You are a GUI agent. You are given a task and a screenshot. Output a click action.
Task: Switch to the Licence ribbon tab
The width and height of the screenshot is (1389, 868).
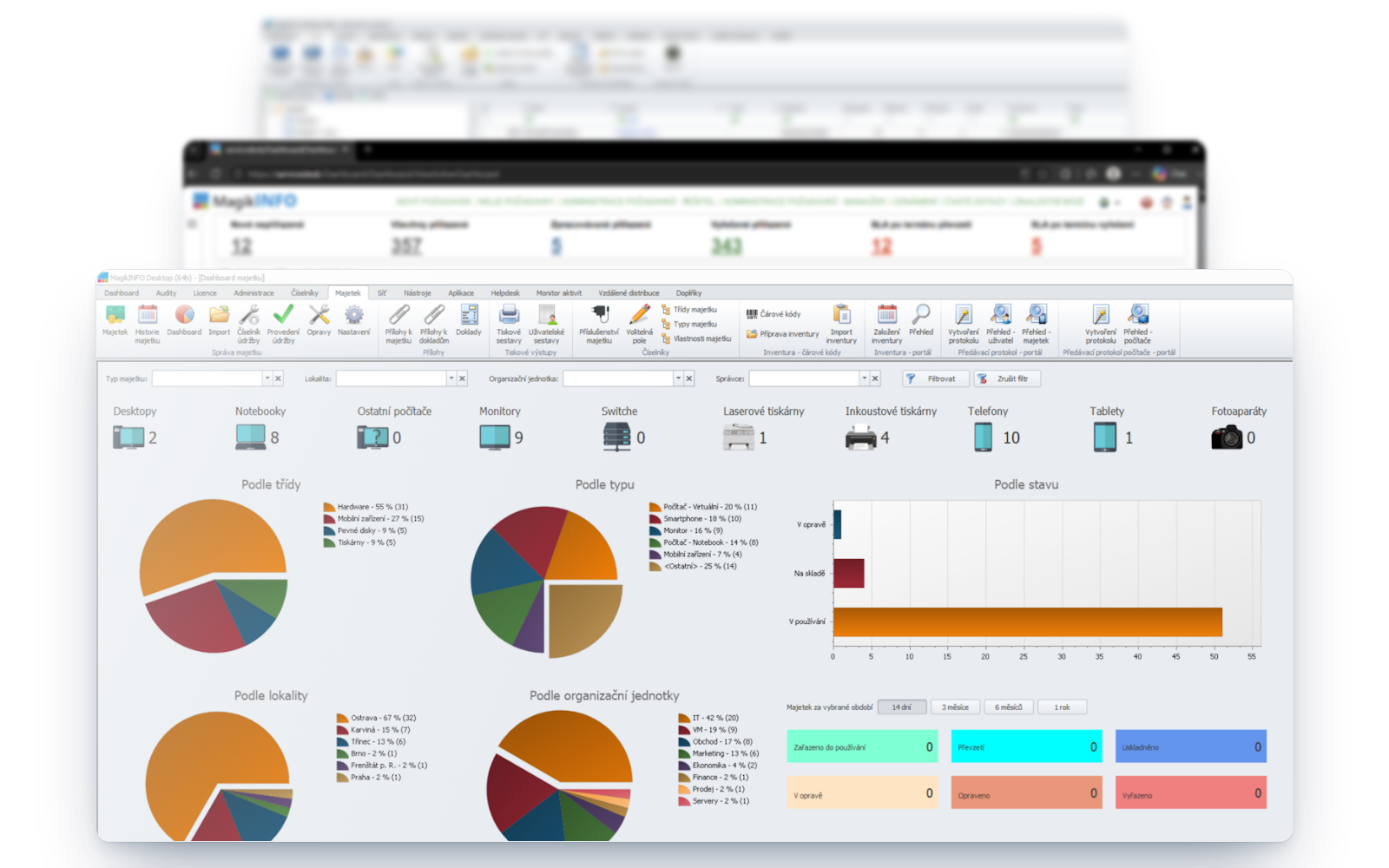pos(205,293)
